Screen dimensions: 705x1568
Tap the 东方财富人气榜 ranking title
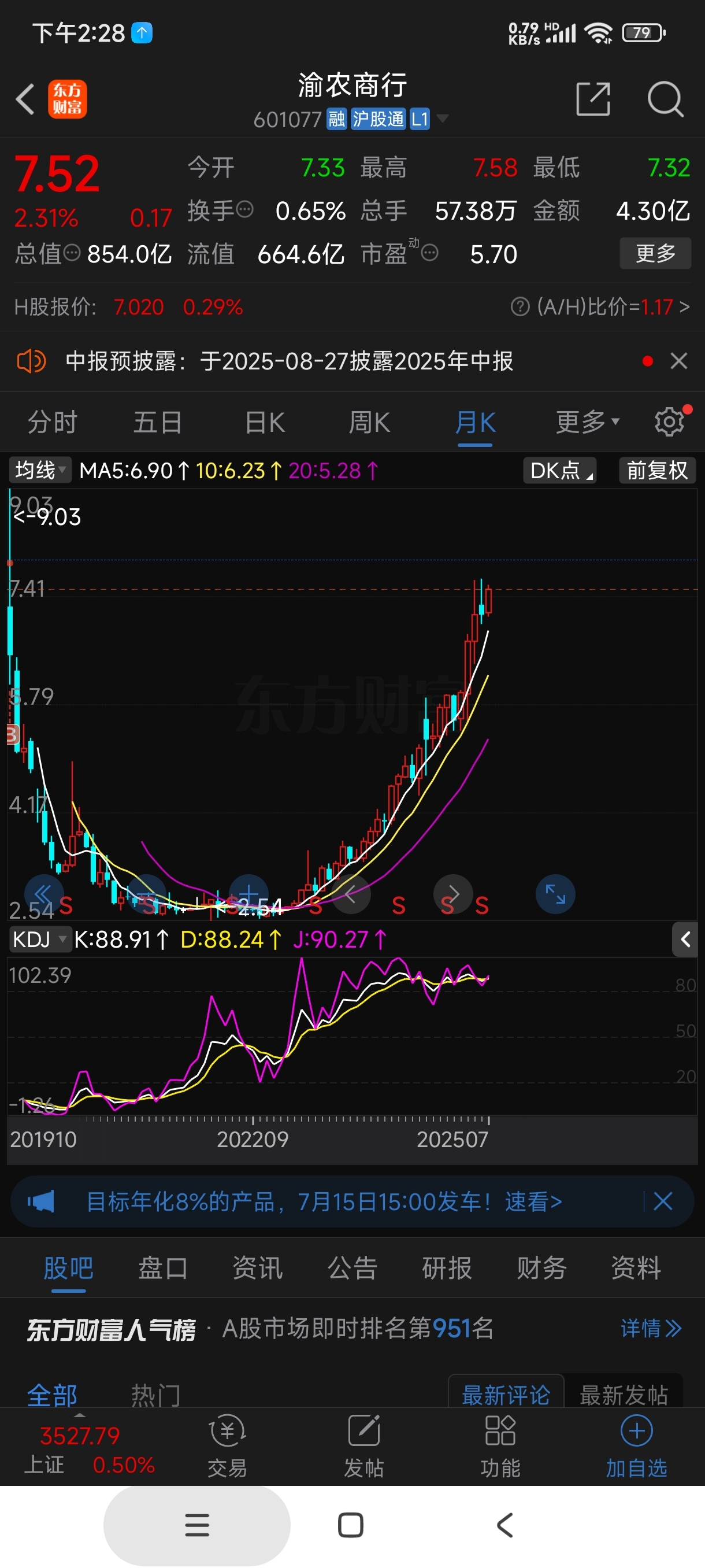click(x=112, y=1329)
